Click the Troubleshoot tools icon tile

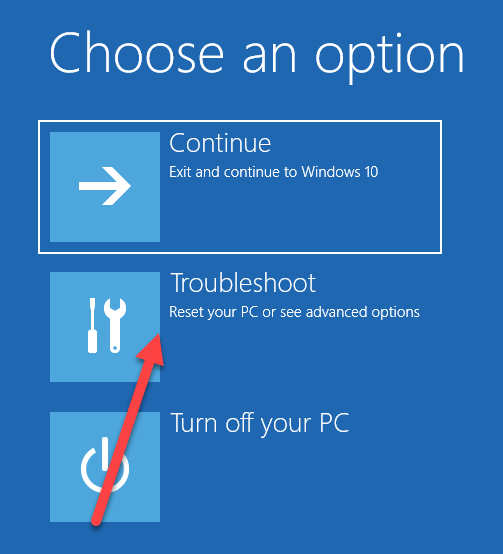click(105, 327)
